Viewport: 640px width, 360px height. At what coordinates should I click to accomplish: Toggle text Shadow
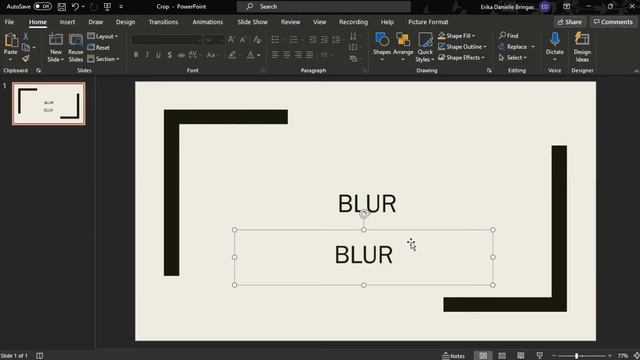(170, 55)
